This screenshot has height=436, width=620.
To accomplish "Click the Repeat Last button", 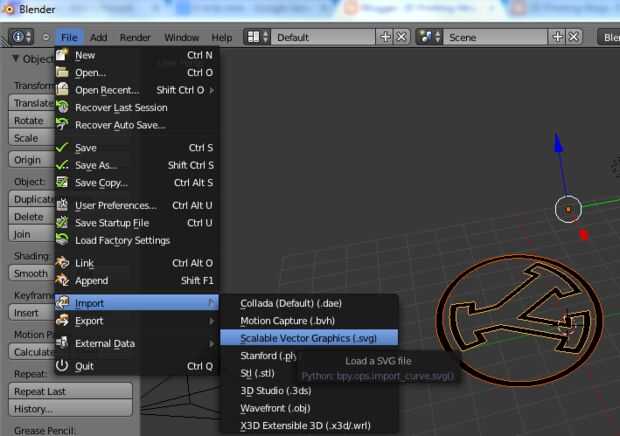I will (70, 391).
